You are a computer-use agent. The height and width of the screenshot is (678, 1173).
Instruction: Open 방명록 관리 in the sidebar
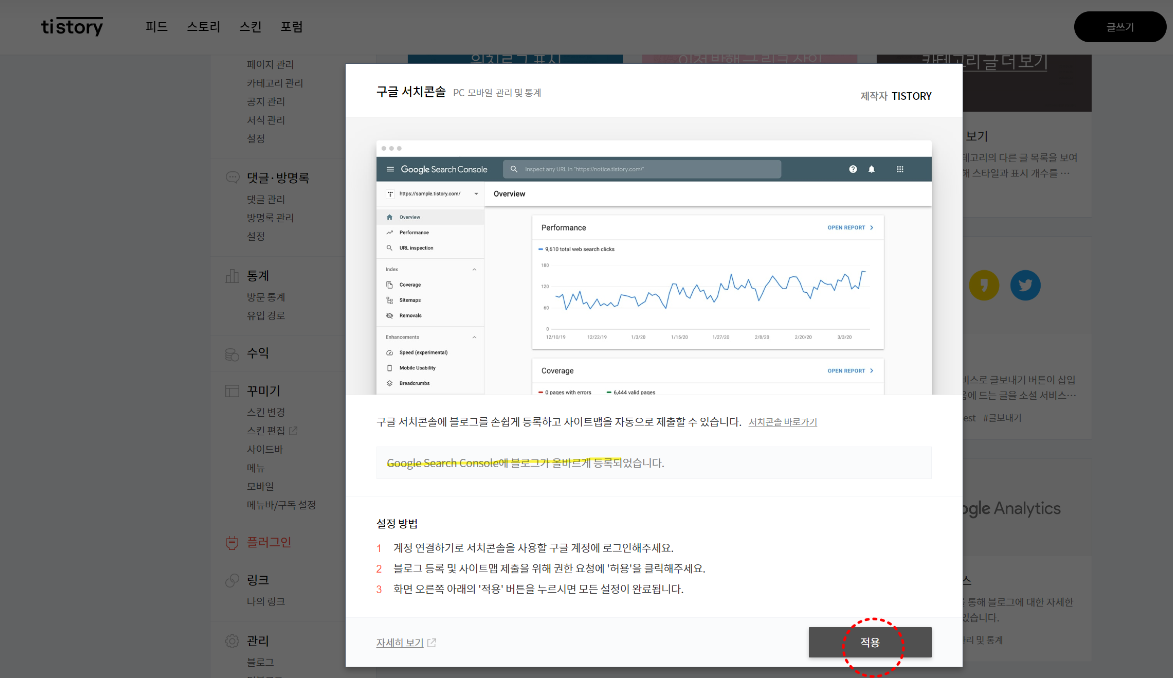coord(270,218)
